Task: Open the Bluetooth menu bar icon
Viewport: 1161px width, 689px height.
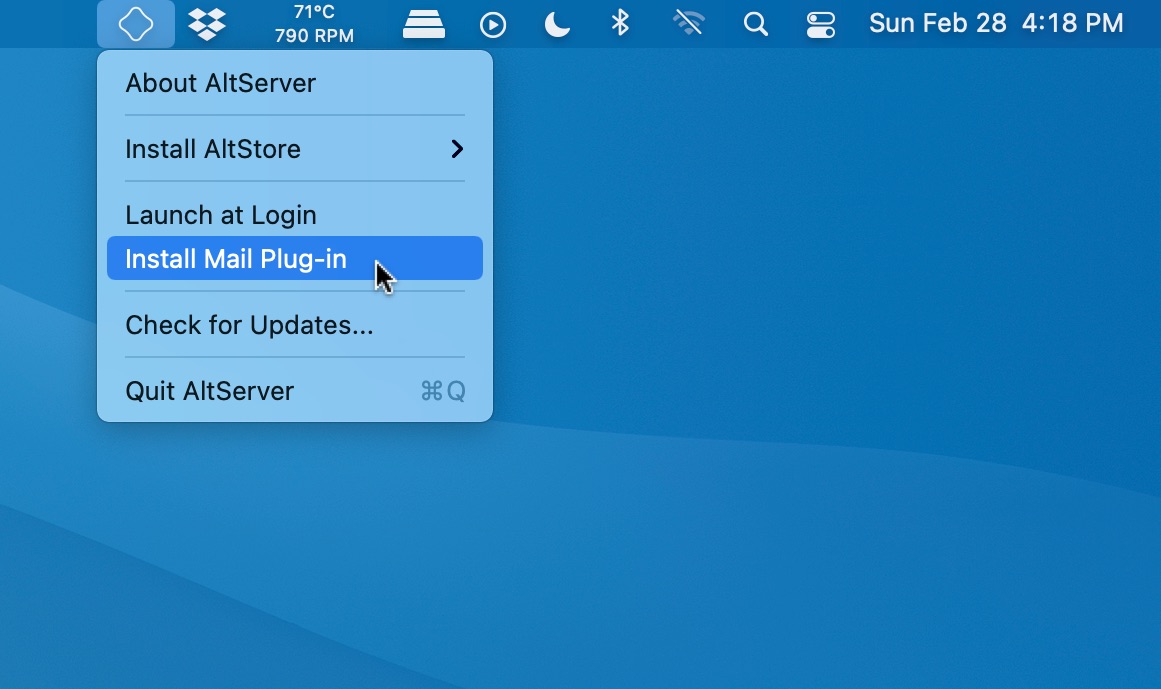Action: pos(620,23)
